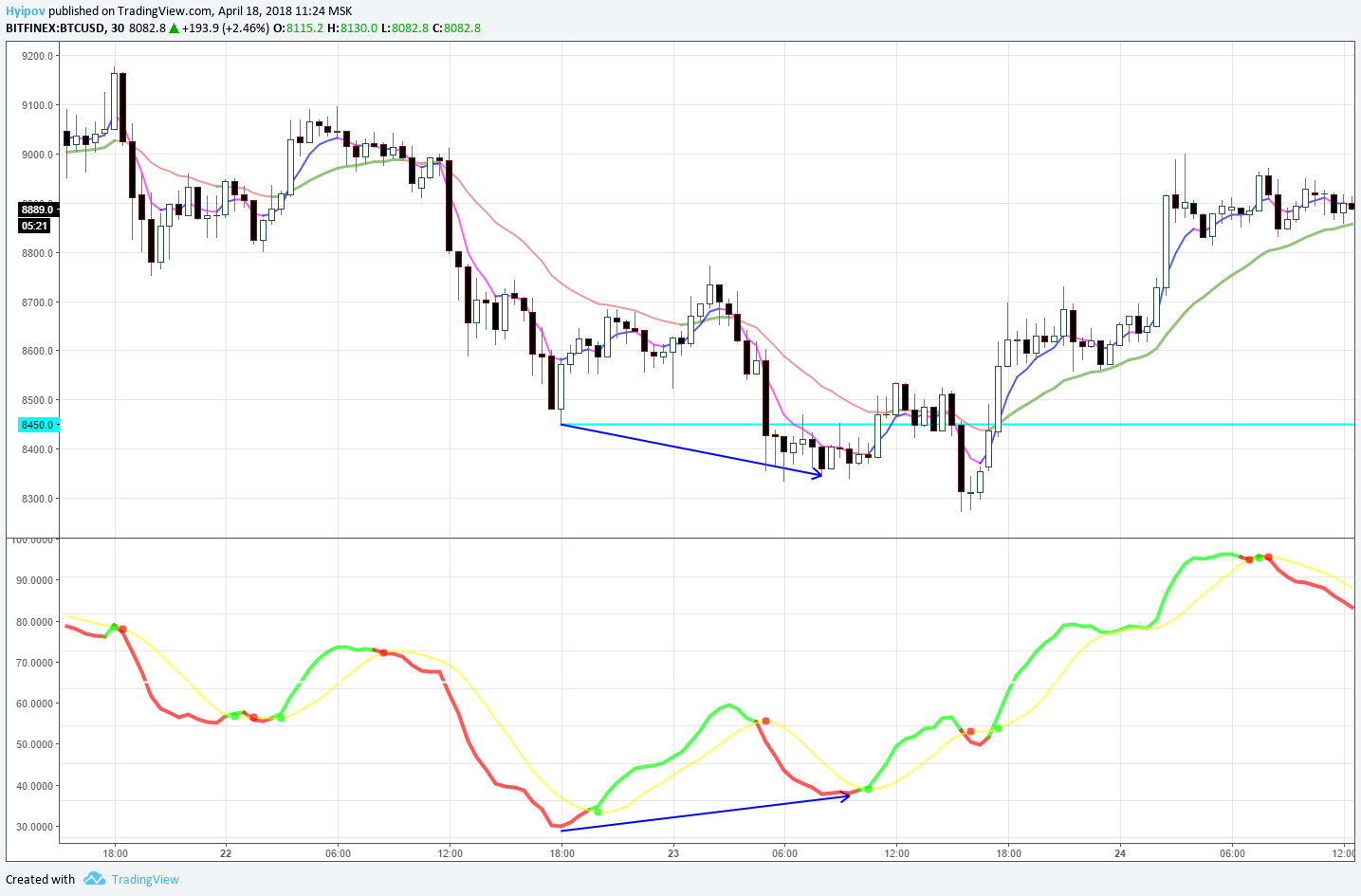Click the C:8082.8 close value
Screen dimensions: 1361x896
click(x=456, y=28)
